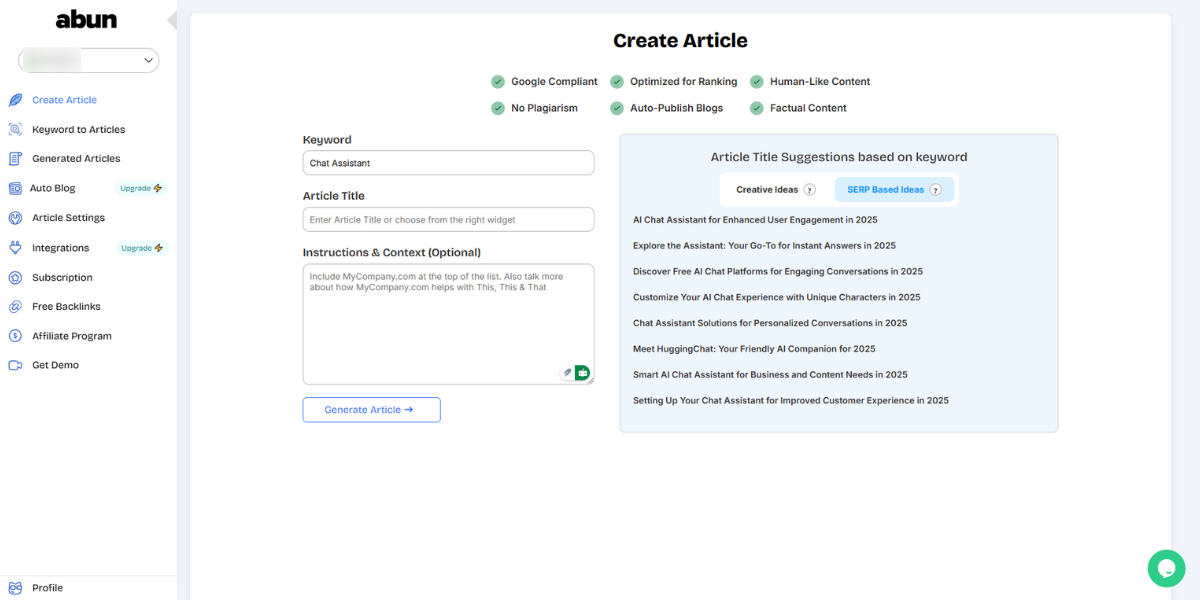The image size is (1200, 600).
Task: Collapse the sidebar using the arrow handle
Action: [x=172, y=20]
